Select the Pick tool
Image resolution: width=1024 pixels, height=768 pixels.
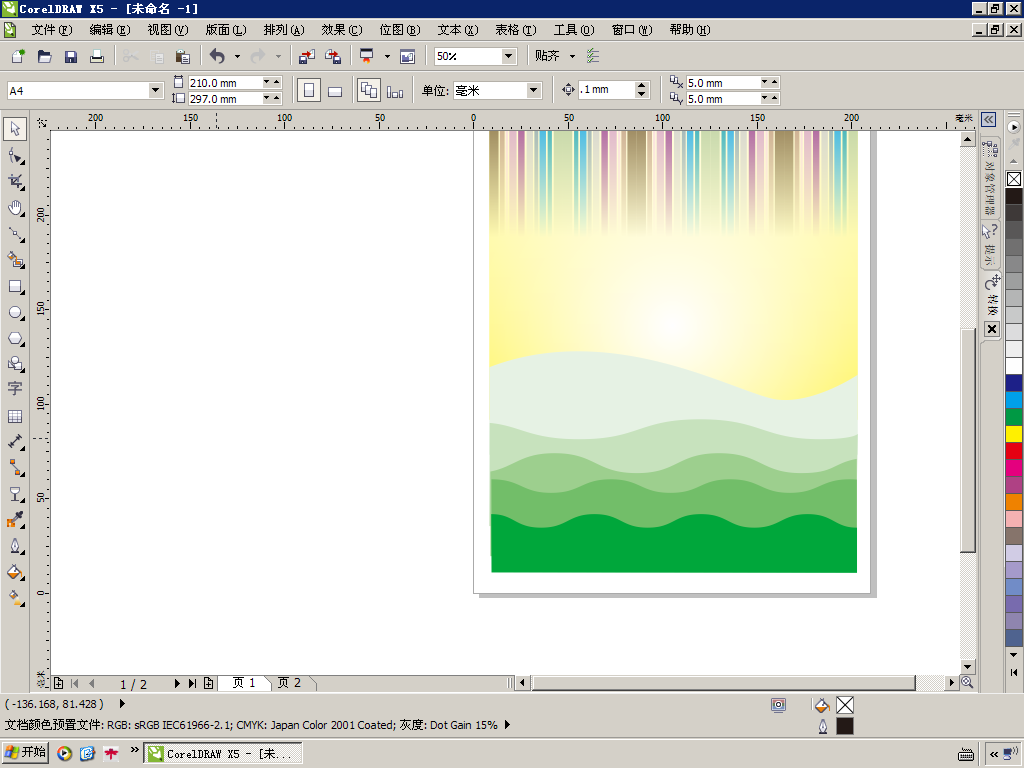pos(15,129)
